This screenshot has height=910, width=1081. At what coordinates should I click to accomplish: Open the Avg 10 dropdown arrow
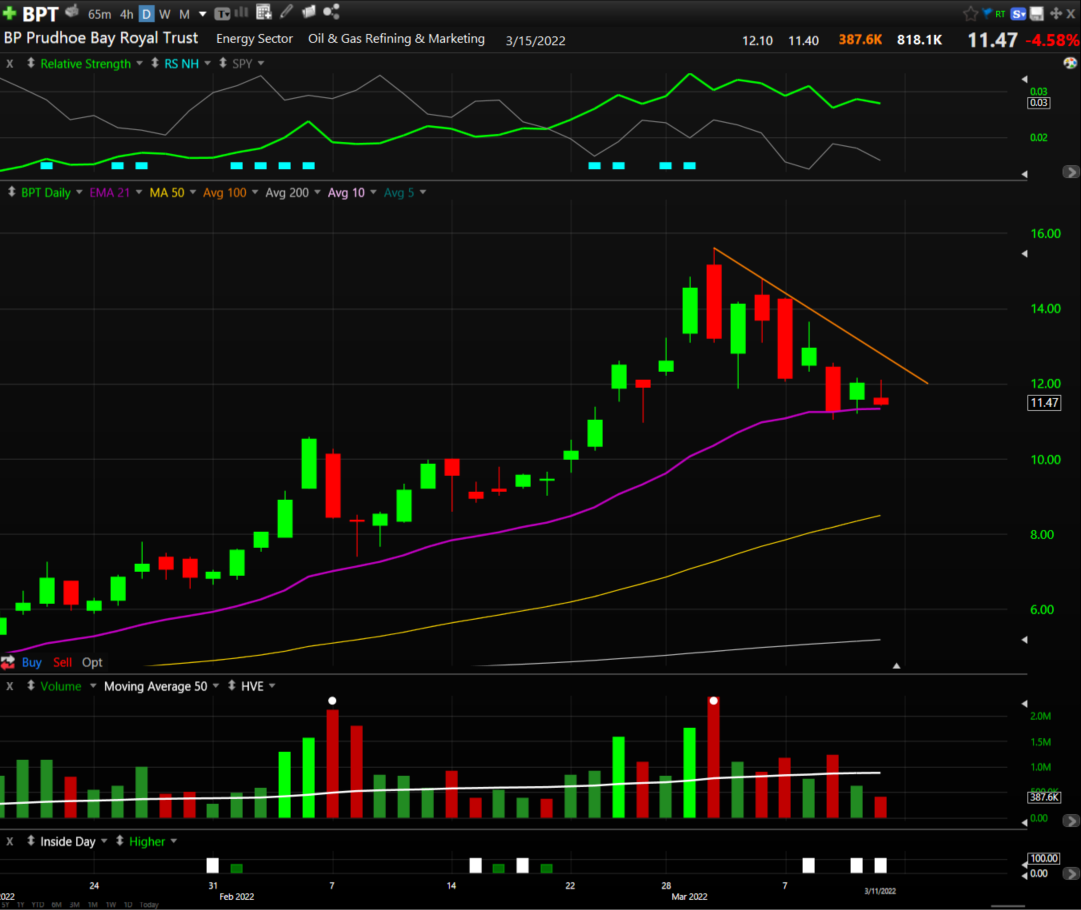[374, 192]
